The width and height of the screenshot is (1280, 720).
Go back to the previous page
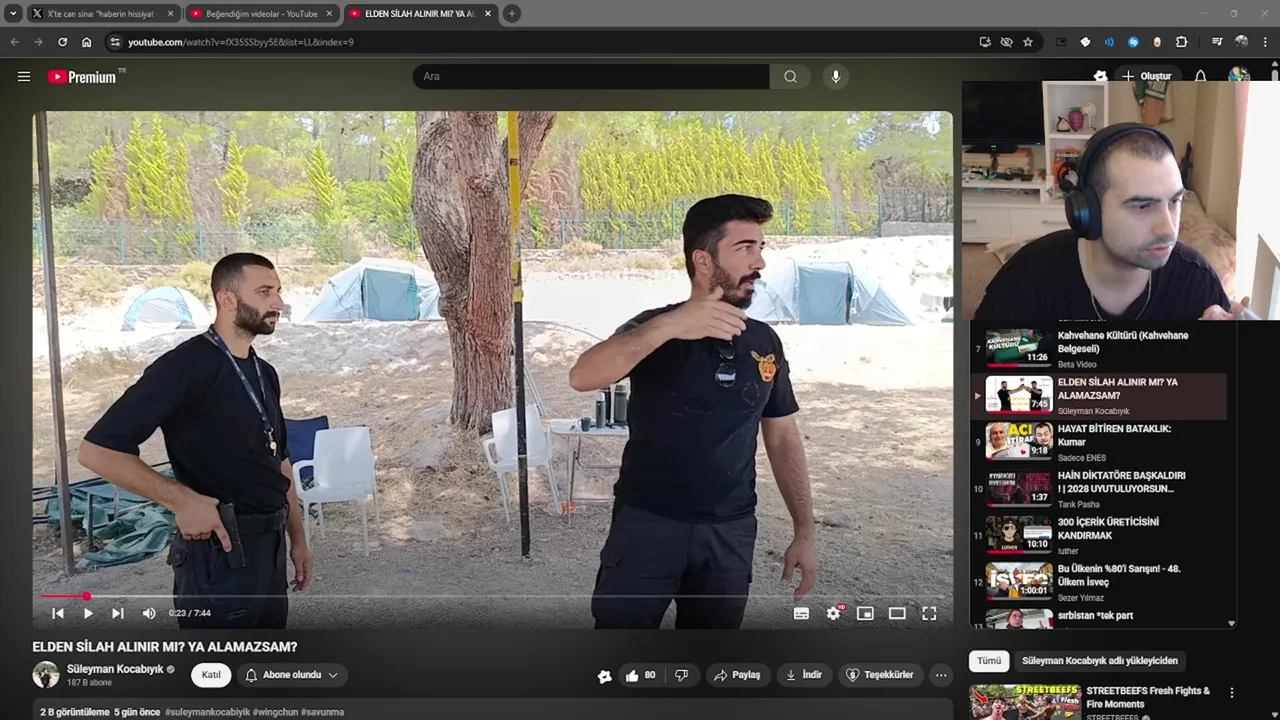pos(14,42)
